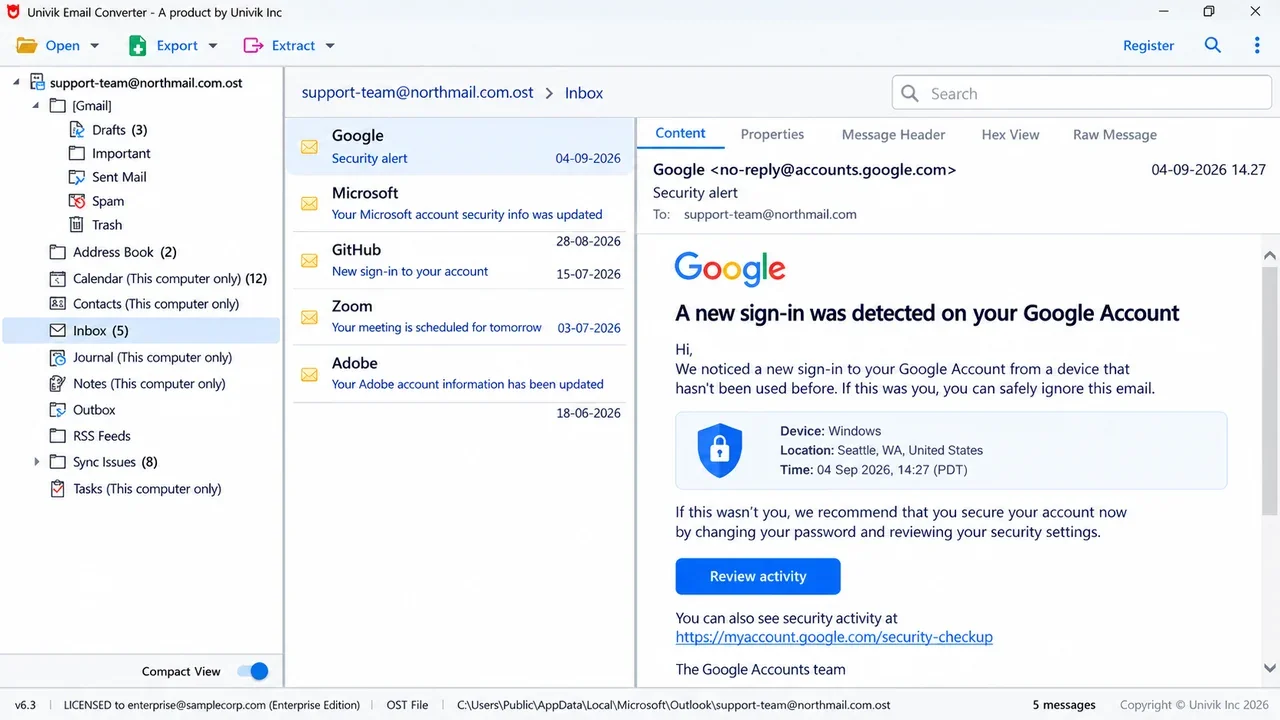
Task: Click the Inbox envelope icon in tree
Action: coord(58,331)
